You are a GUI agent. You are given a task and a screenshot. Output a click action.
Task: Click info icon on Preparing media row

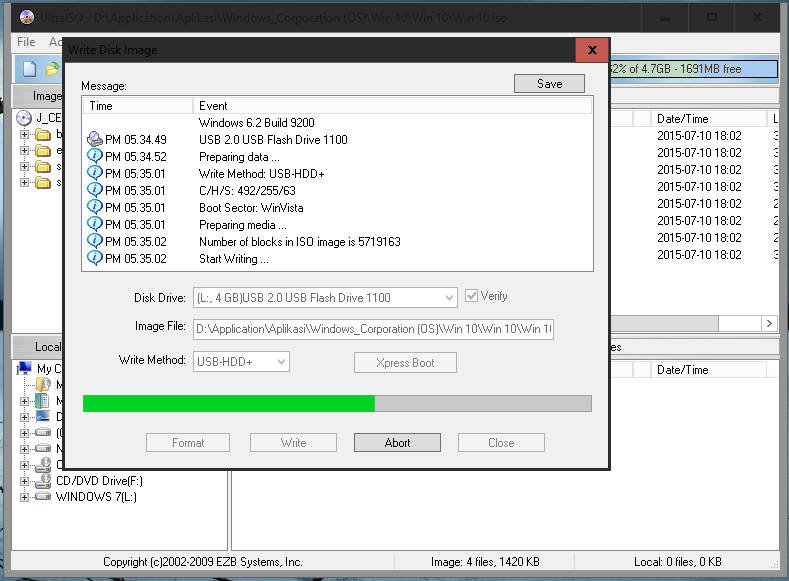tap(95, 224)
